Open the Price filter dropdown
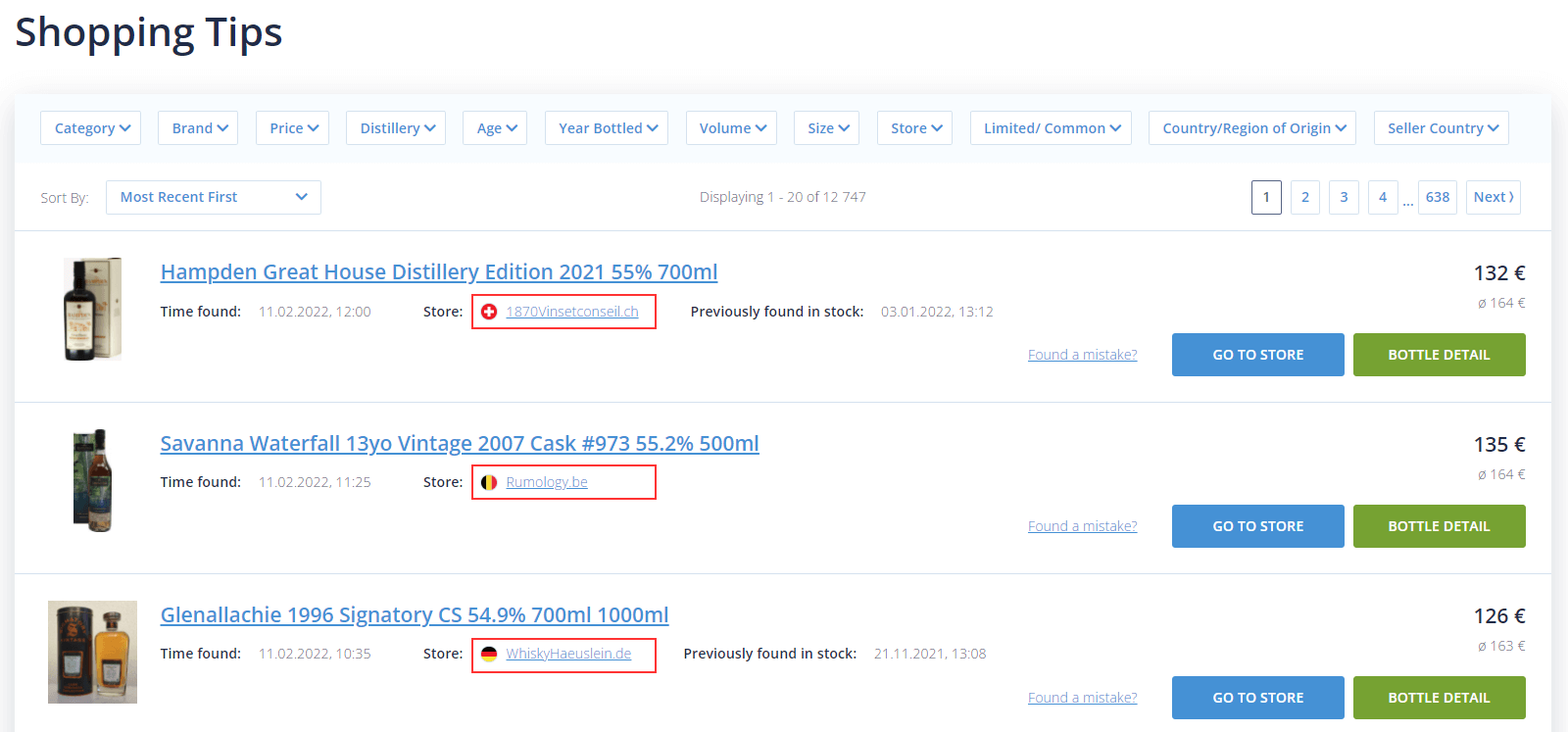The height and width of the screenshot is (732, 1568). [x=292, y=128]
